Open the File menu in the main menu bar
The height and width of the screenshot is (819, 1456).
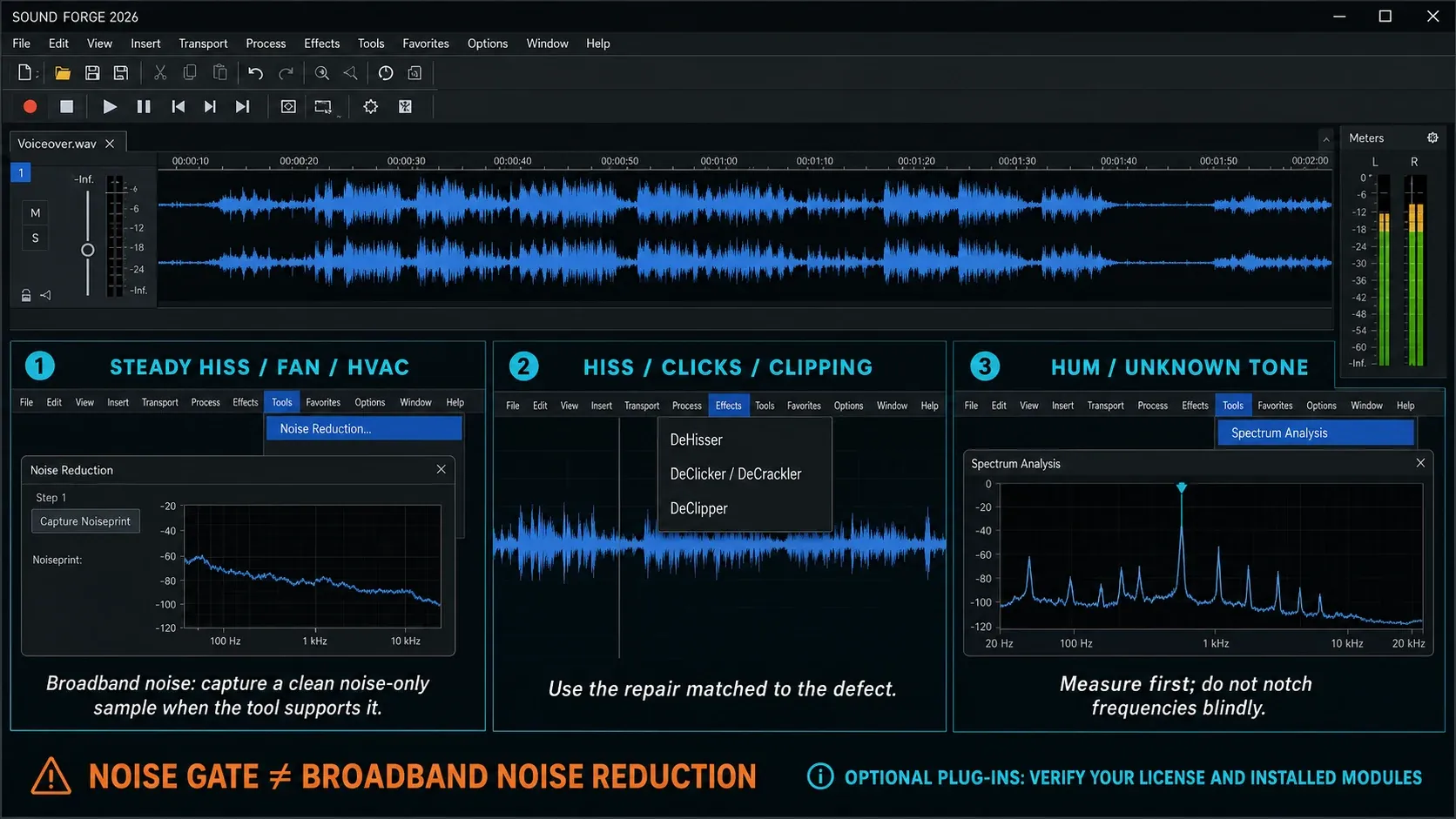coord(22,44)
